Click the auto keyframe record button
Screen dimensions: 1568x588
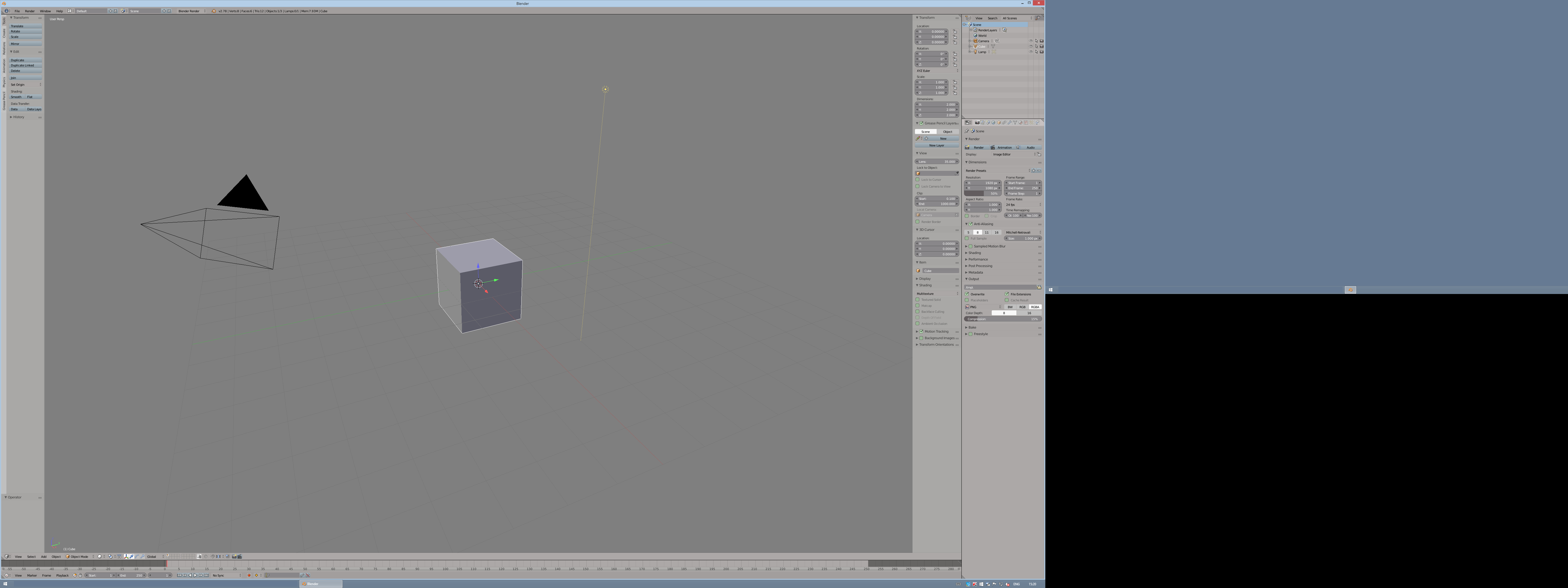249,575
